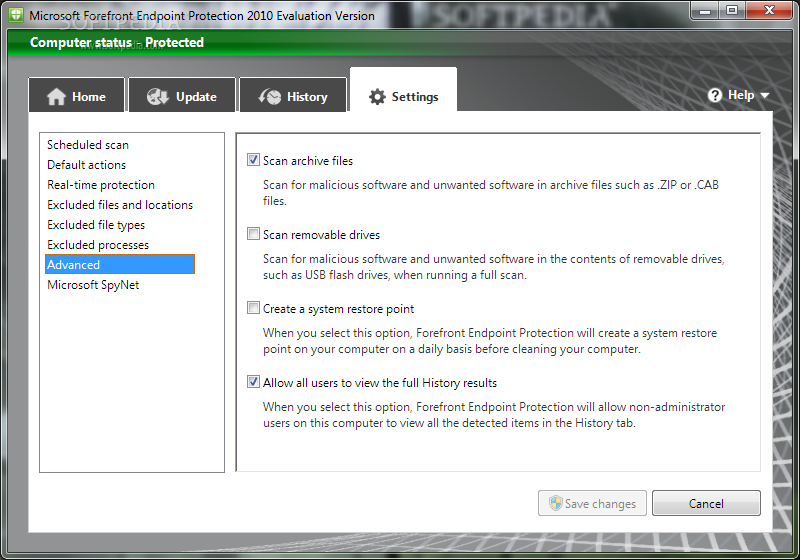
Task: Click the History tab clock icon
Action: coord(269,96)
